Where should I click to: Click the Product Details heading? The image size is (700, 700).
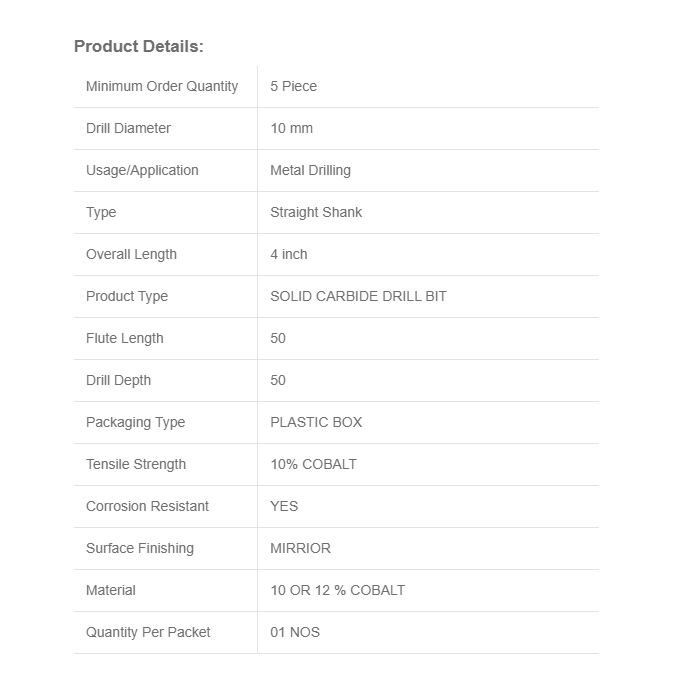(139, 46)
